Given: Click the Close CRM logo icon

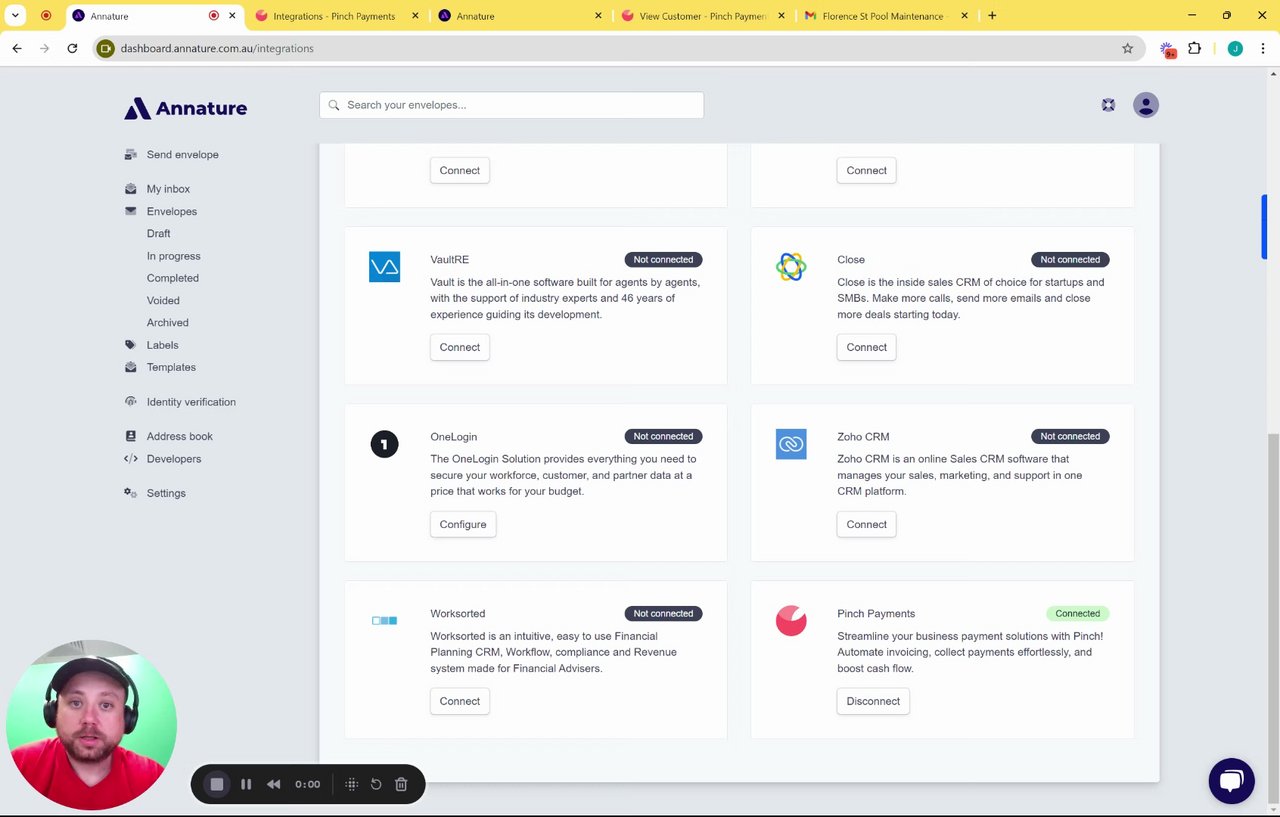Looking at the screenshot, I should tap(791, 267).
